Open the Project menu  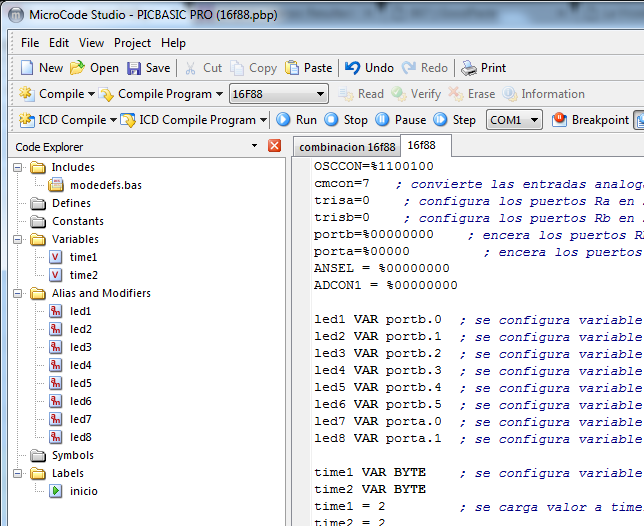(x=132, y=43)
